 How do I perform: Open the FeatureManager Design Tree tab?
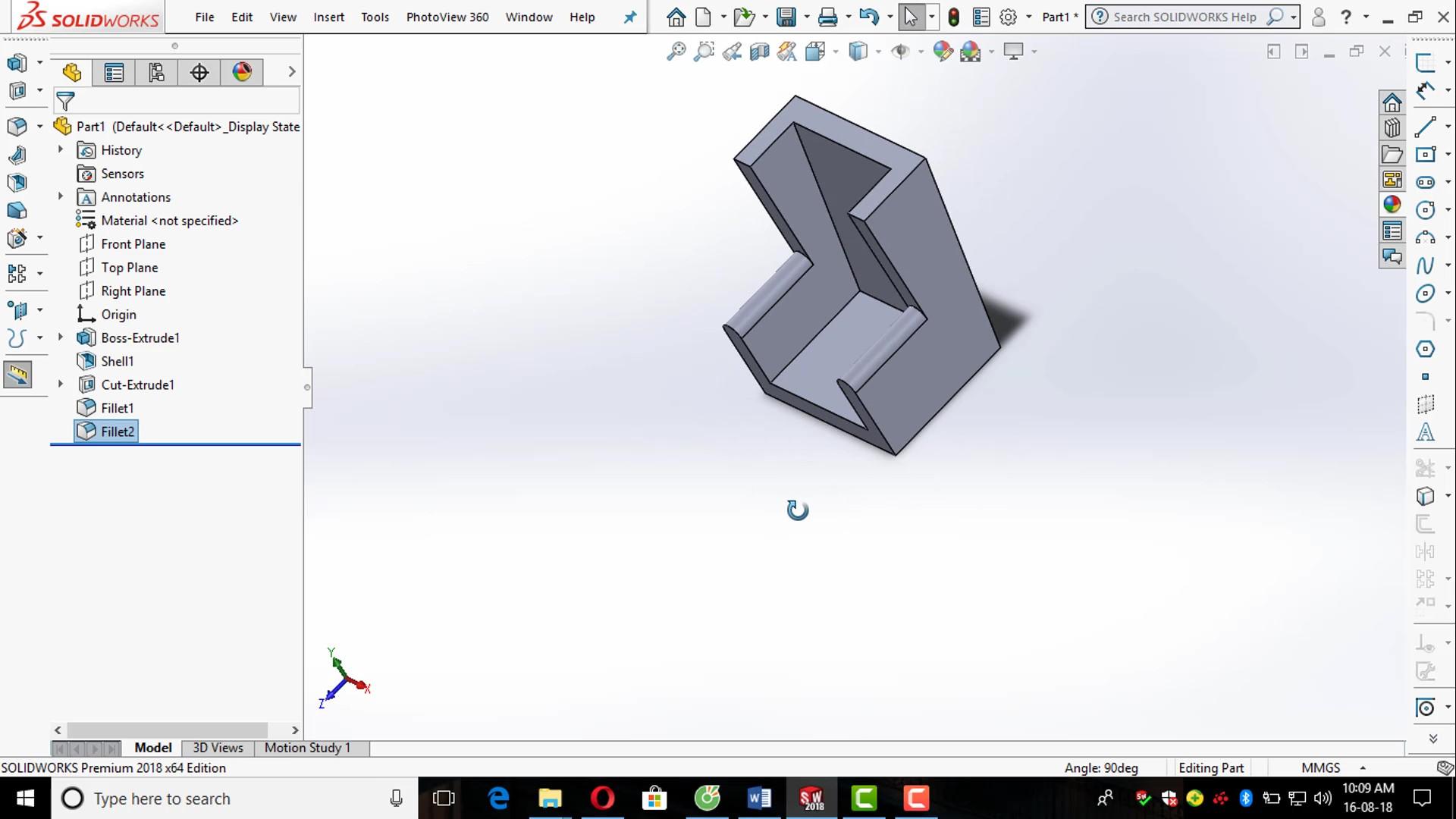click(x=72, y=73)
